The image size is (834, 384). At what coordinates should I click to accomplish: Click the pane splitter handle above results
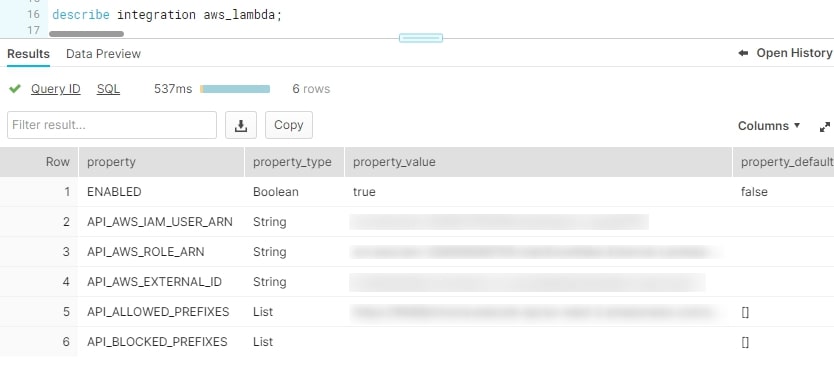tap(421, 38)
